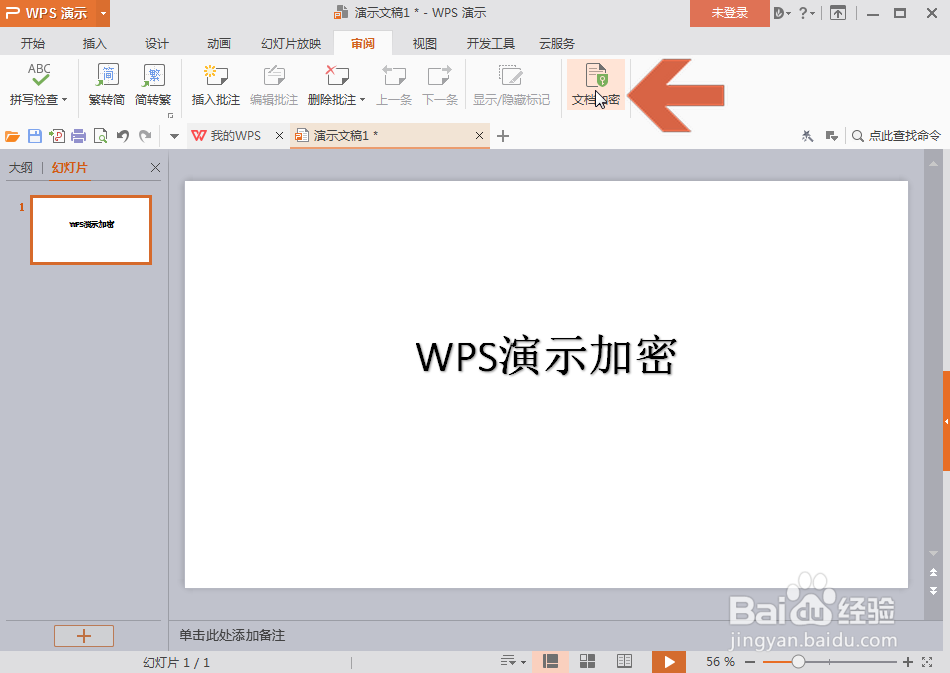
Task: Save the presentation using the save icon
Action: tap(32, 135)
